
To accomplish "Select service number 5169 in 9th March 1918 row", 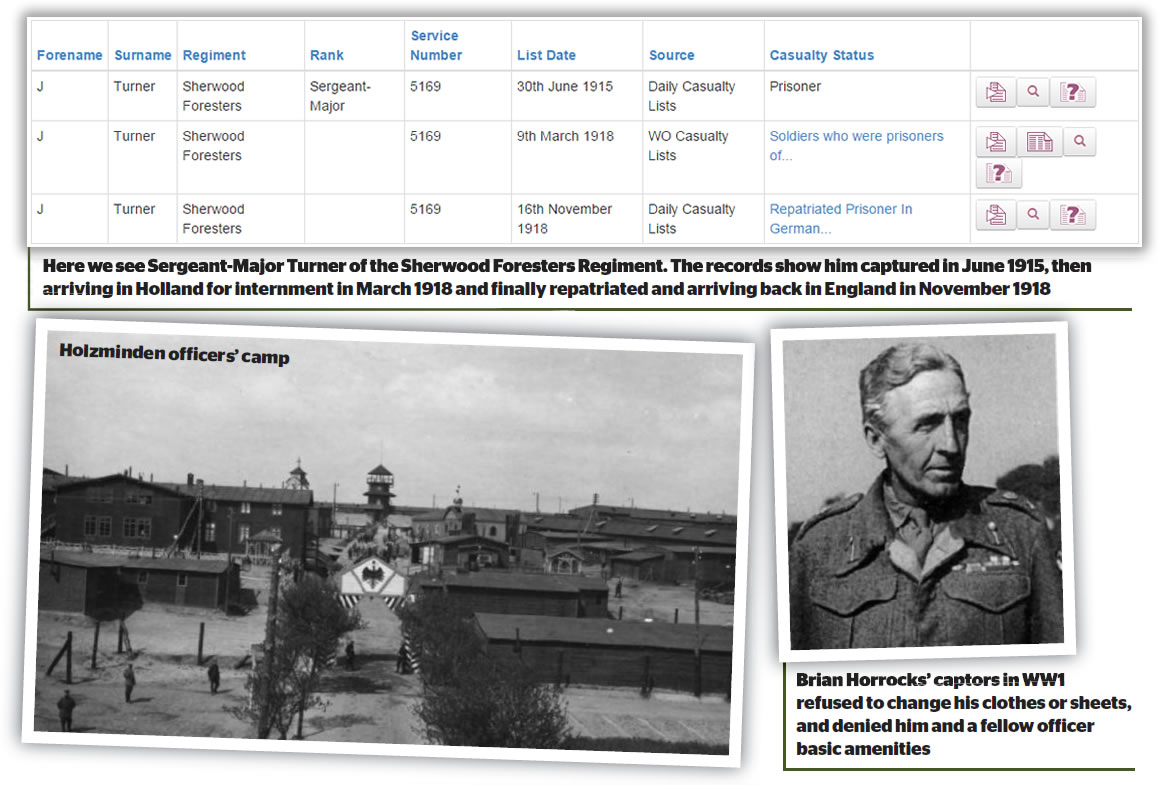I will click(x=425, y=136).
